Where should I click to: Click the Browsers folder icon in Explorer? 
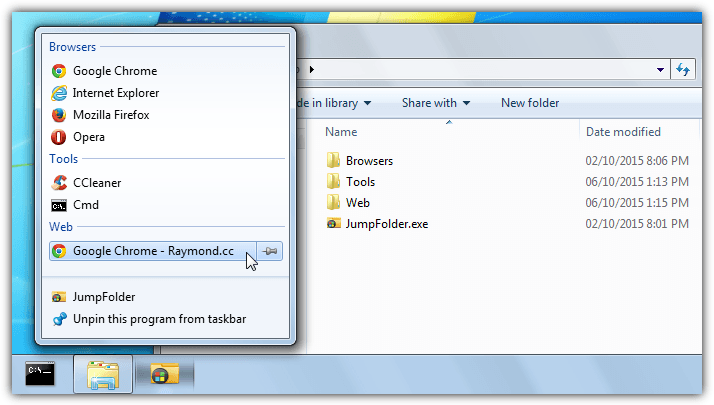(x=333, y=160)
